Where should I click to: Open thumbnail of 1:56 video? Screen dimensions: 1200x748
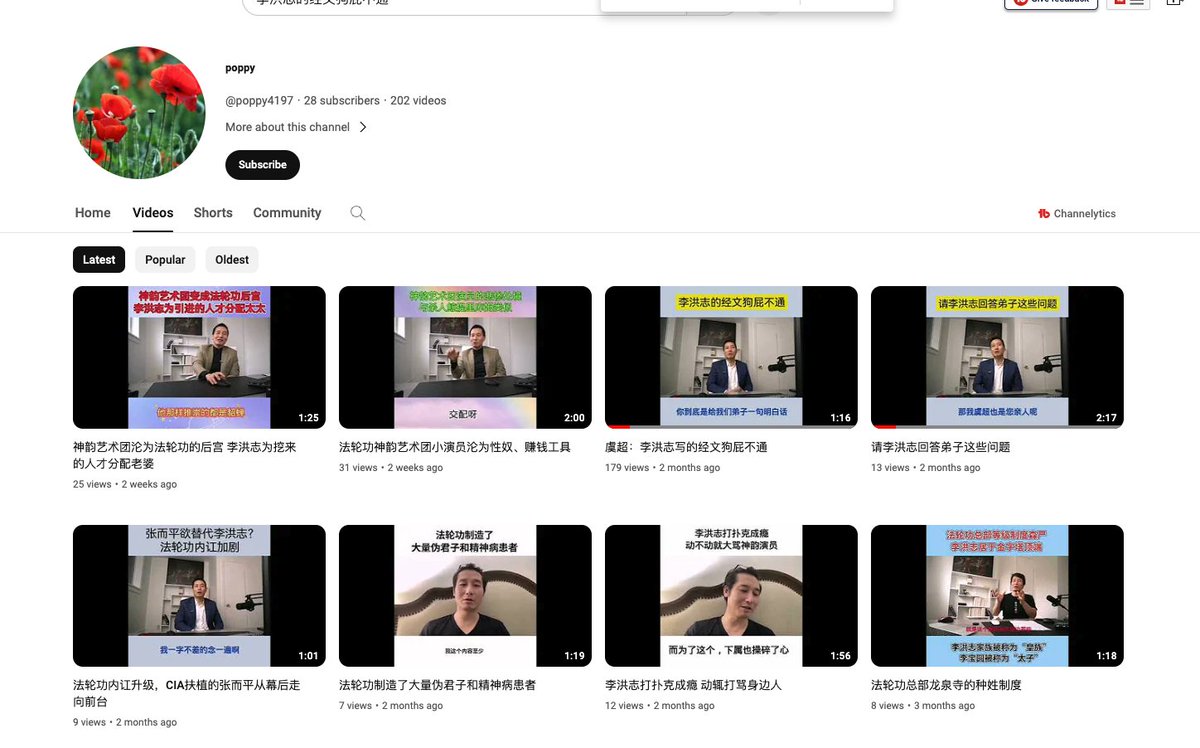pyautogui.click(x=731, y=596)
